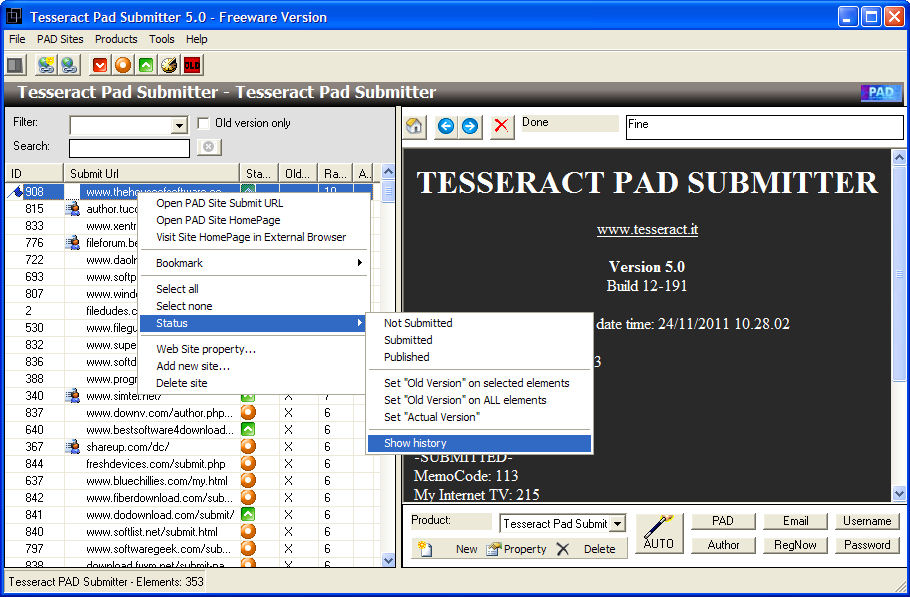Clear search with the grey X button
Image resolution: width=910 pixels, height=597 pixels.
click(x=209, y=147)
